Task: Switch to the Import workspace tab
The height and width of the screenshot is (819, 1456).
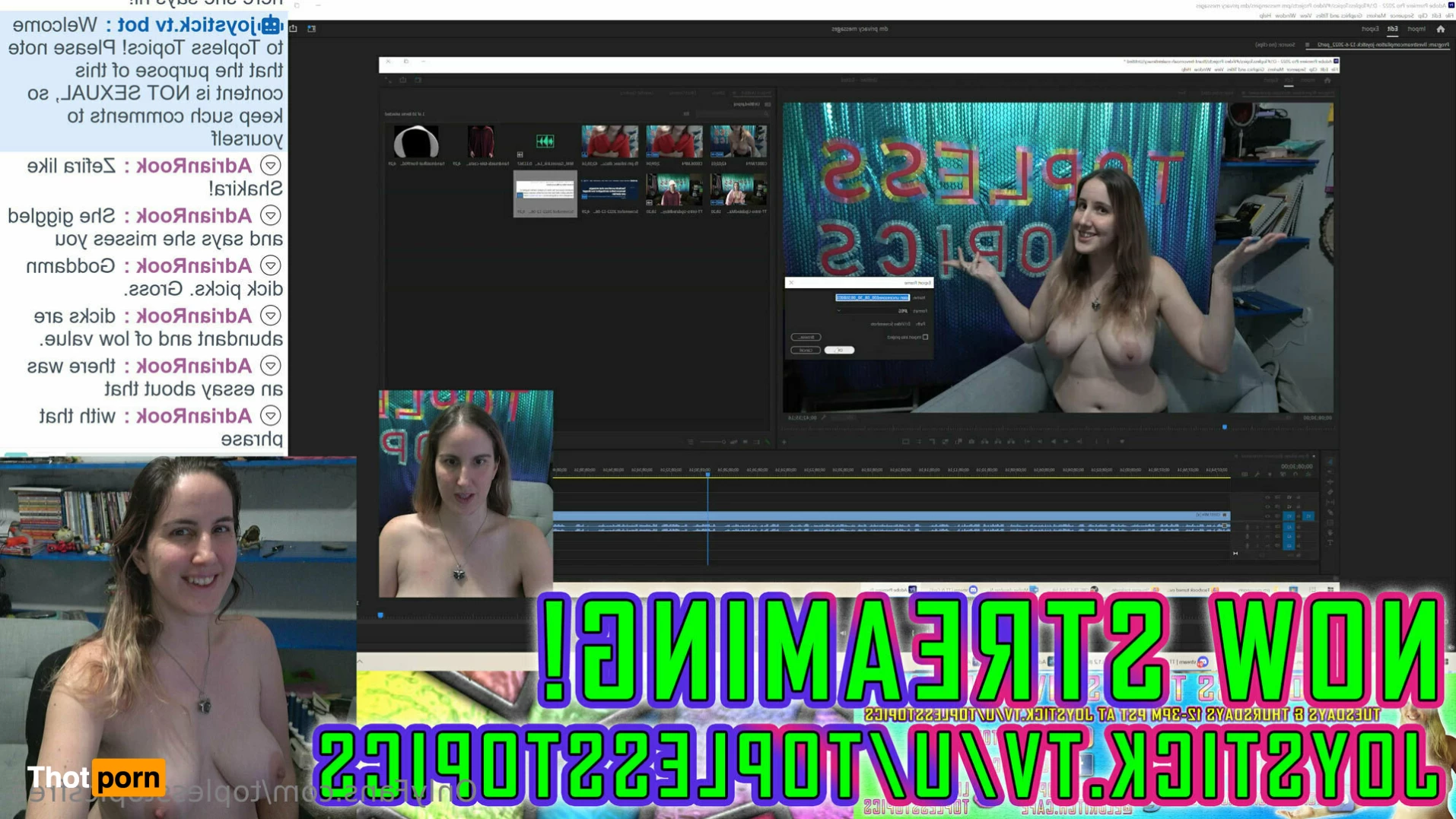Action: (x=1416, y=29)
